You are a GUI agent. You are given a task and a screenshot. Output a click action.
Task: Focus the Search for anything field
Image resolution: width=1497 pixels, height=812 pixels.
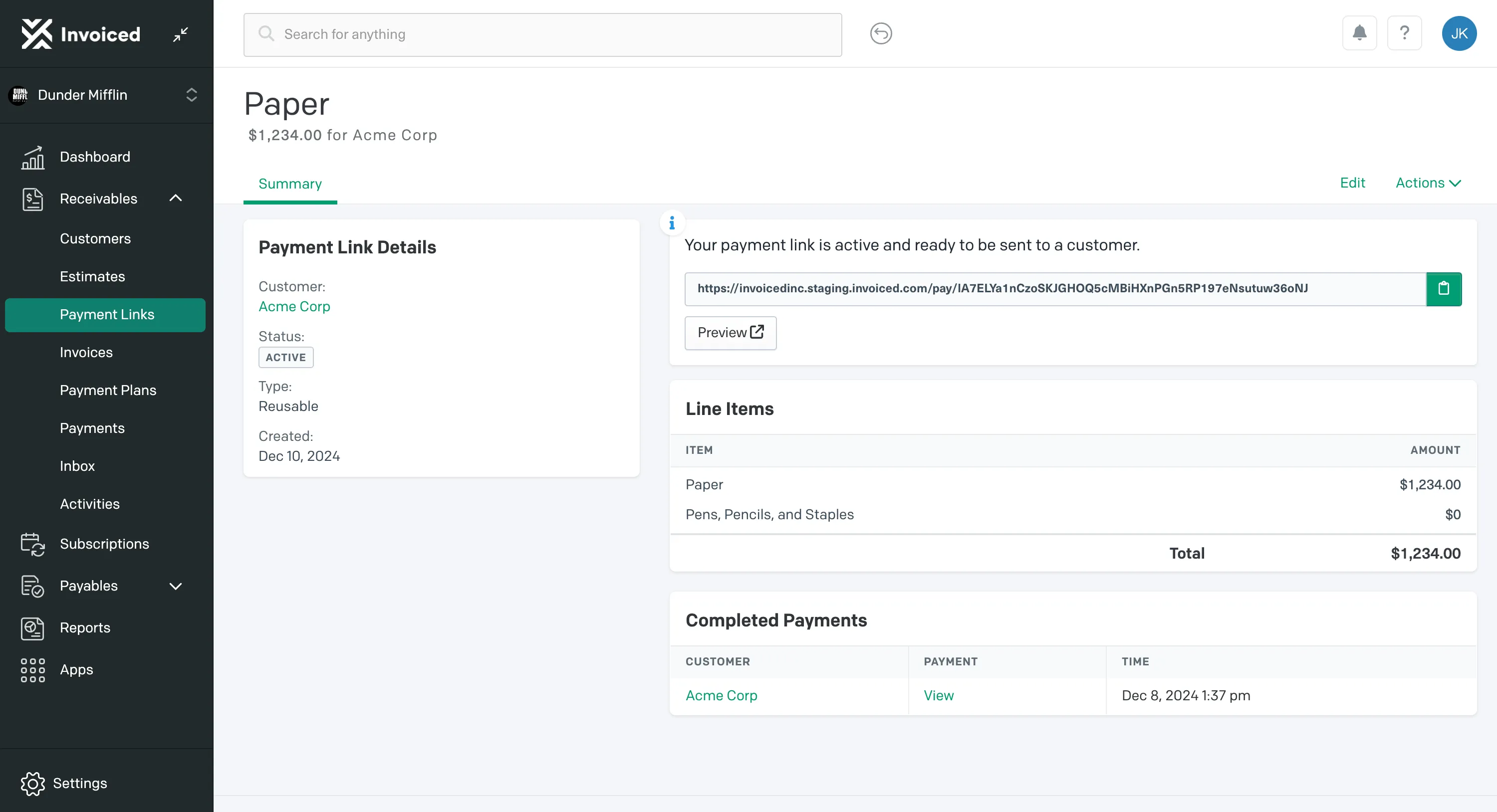coord(542,34)
